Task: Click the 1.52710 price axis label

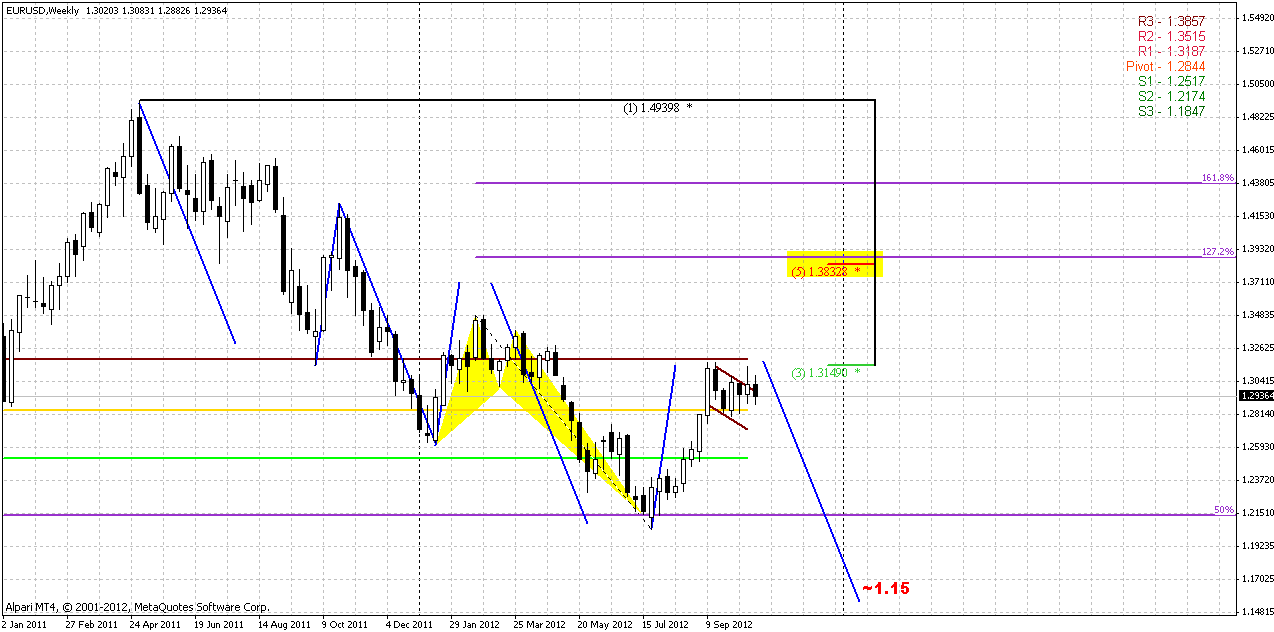Action: pos(1257,51)
